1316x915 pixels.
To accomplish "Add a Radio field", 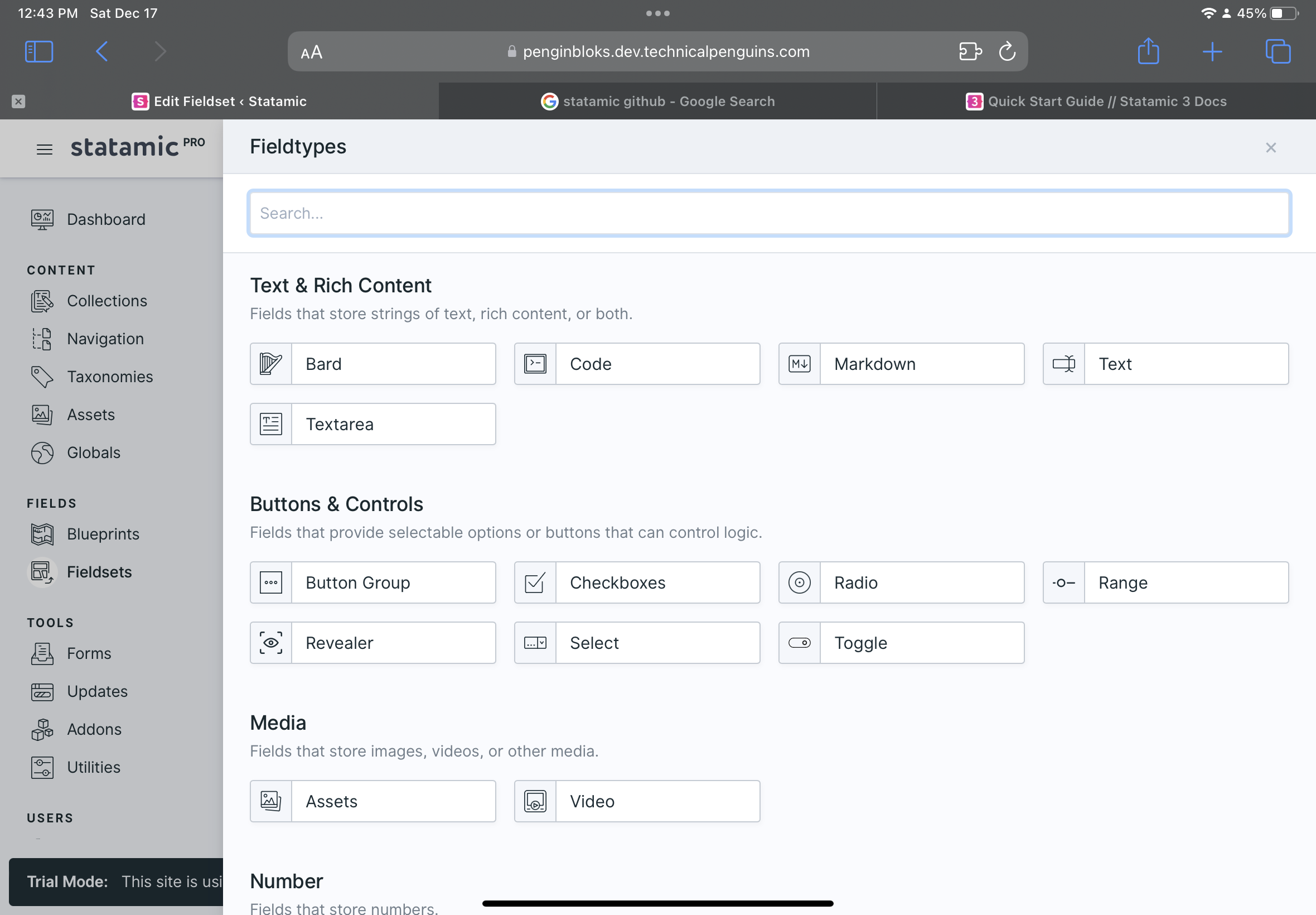I will [901, 582].
